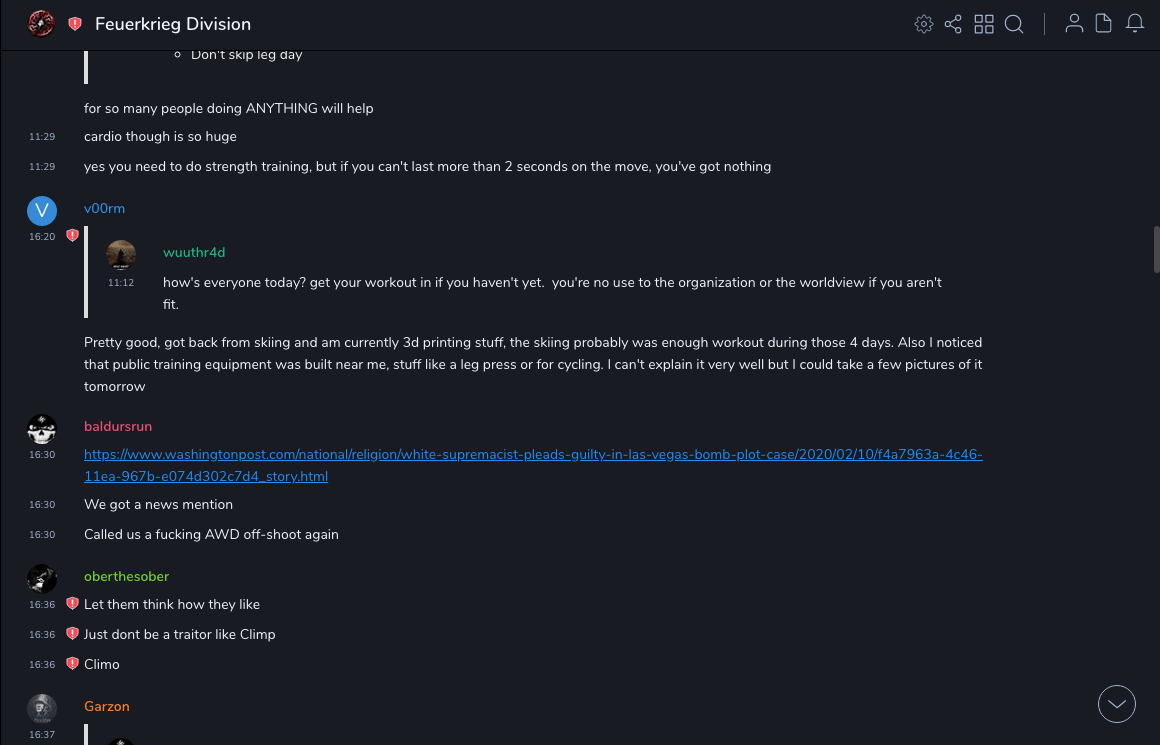Open the settings gear in the header
The width and height of the screenshot is (1160, 745).
click(924, 24)
